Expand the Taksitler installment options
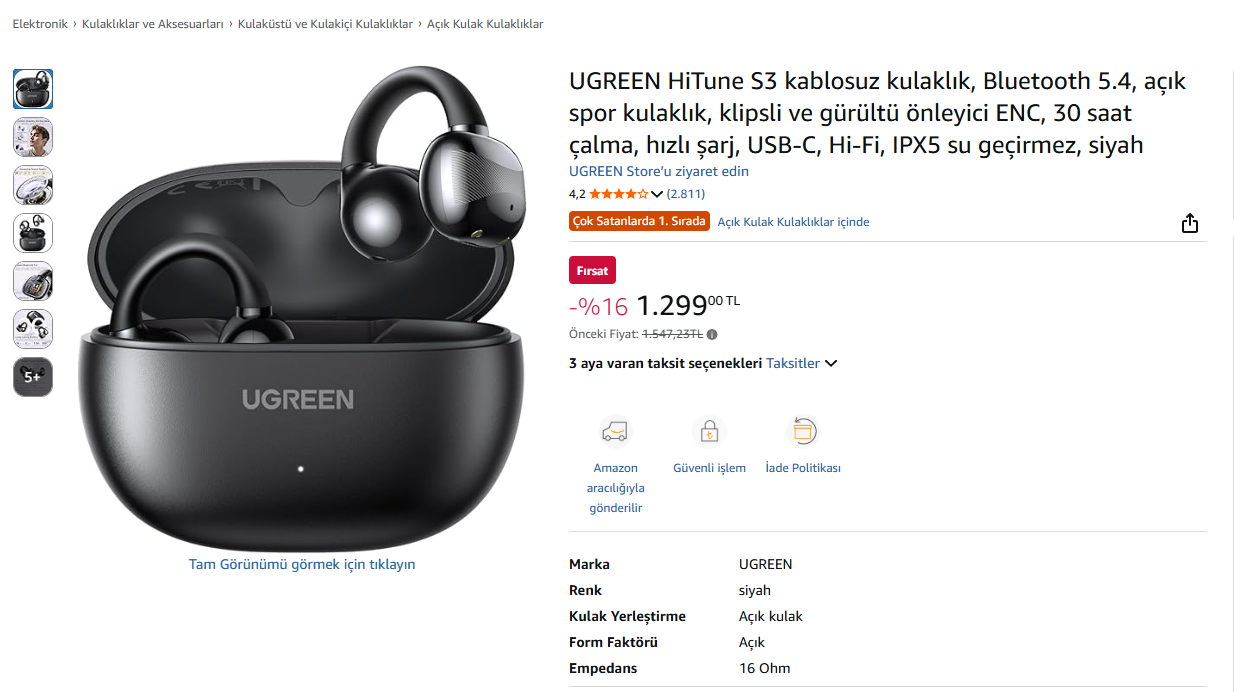This screenshot has height=692, width=1234. (802, 363)
